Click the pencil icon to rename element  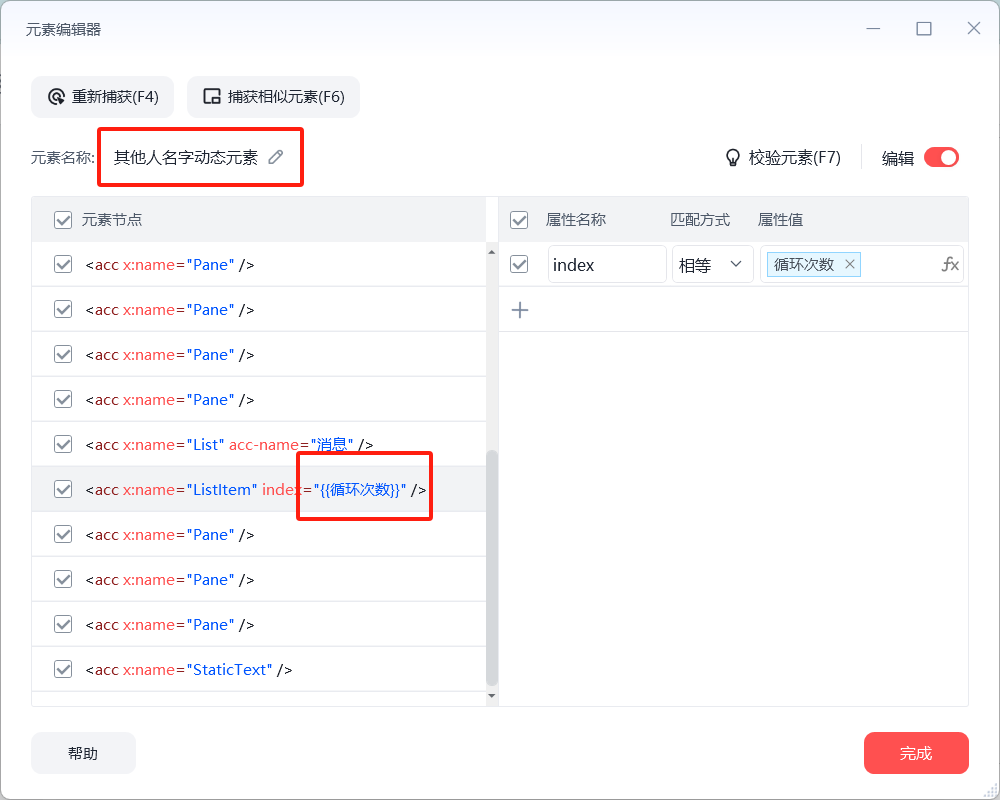pyautogui.click(x=276, y=157)
